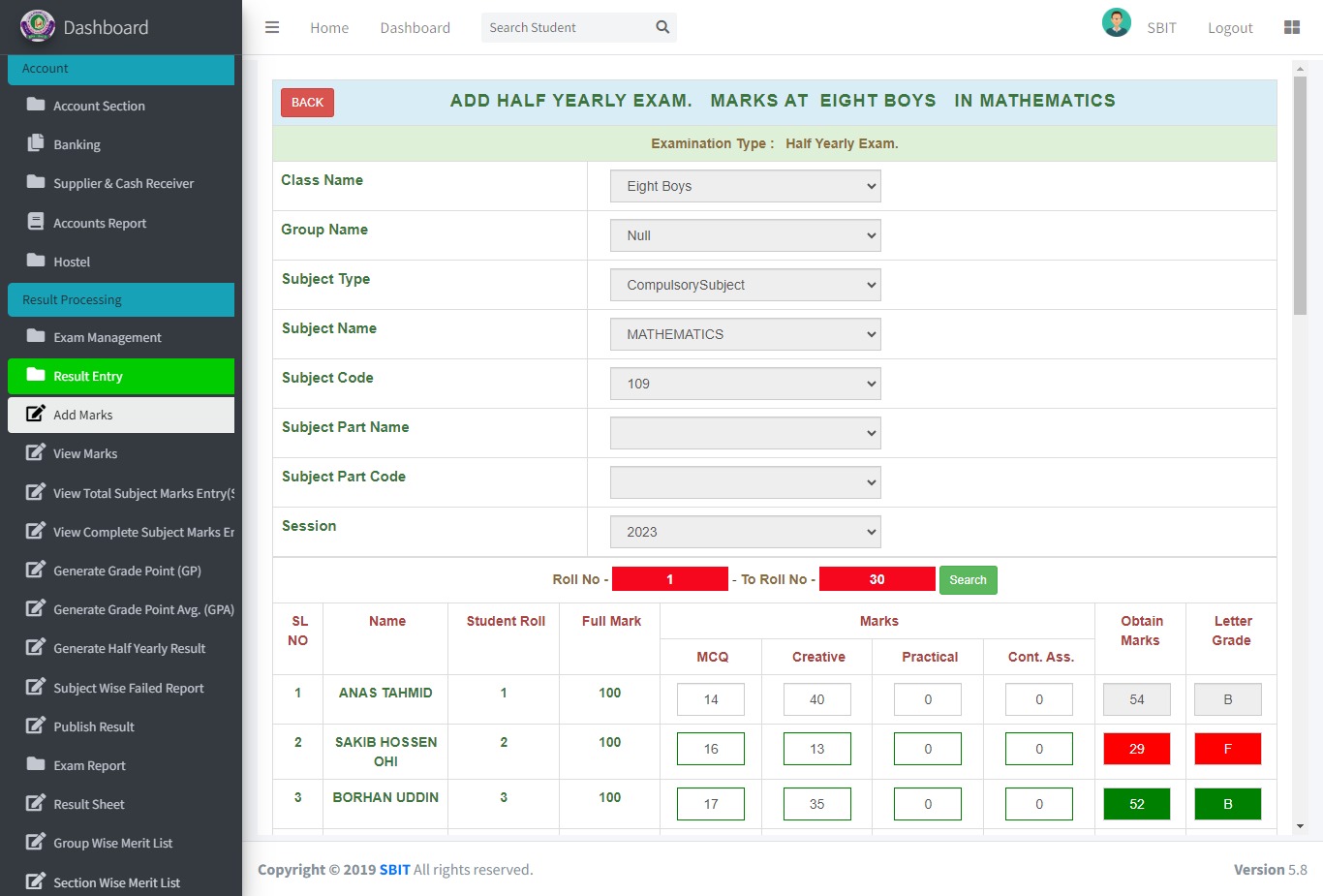Viewport: 1323px width, 896px height.
Task: Open the grid apps icon at top right
Action: (1291, 27)
